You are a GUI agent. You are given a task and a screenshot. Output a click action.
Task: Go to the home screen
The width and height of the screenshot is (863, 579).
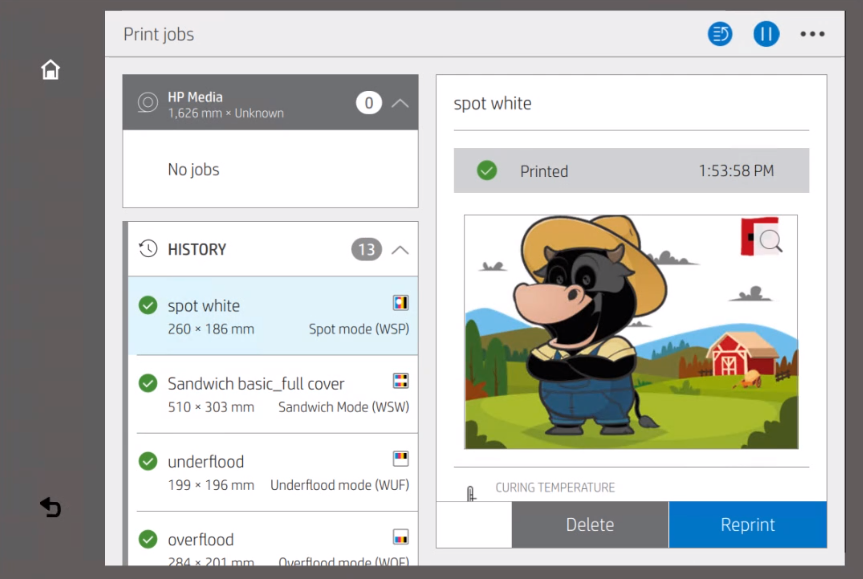point(50,70)
